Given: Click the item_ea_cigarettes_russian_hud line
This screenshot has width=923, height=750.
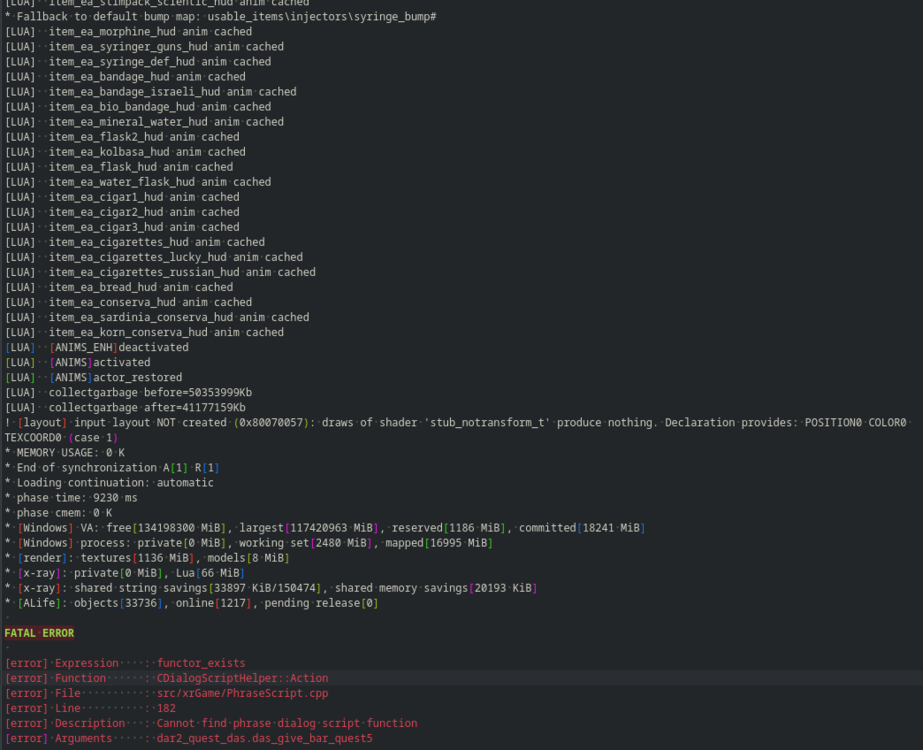Looking at the screenshot, I should click(x=160, y=272).
